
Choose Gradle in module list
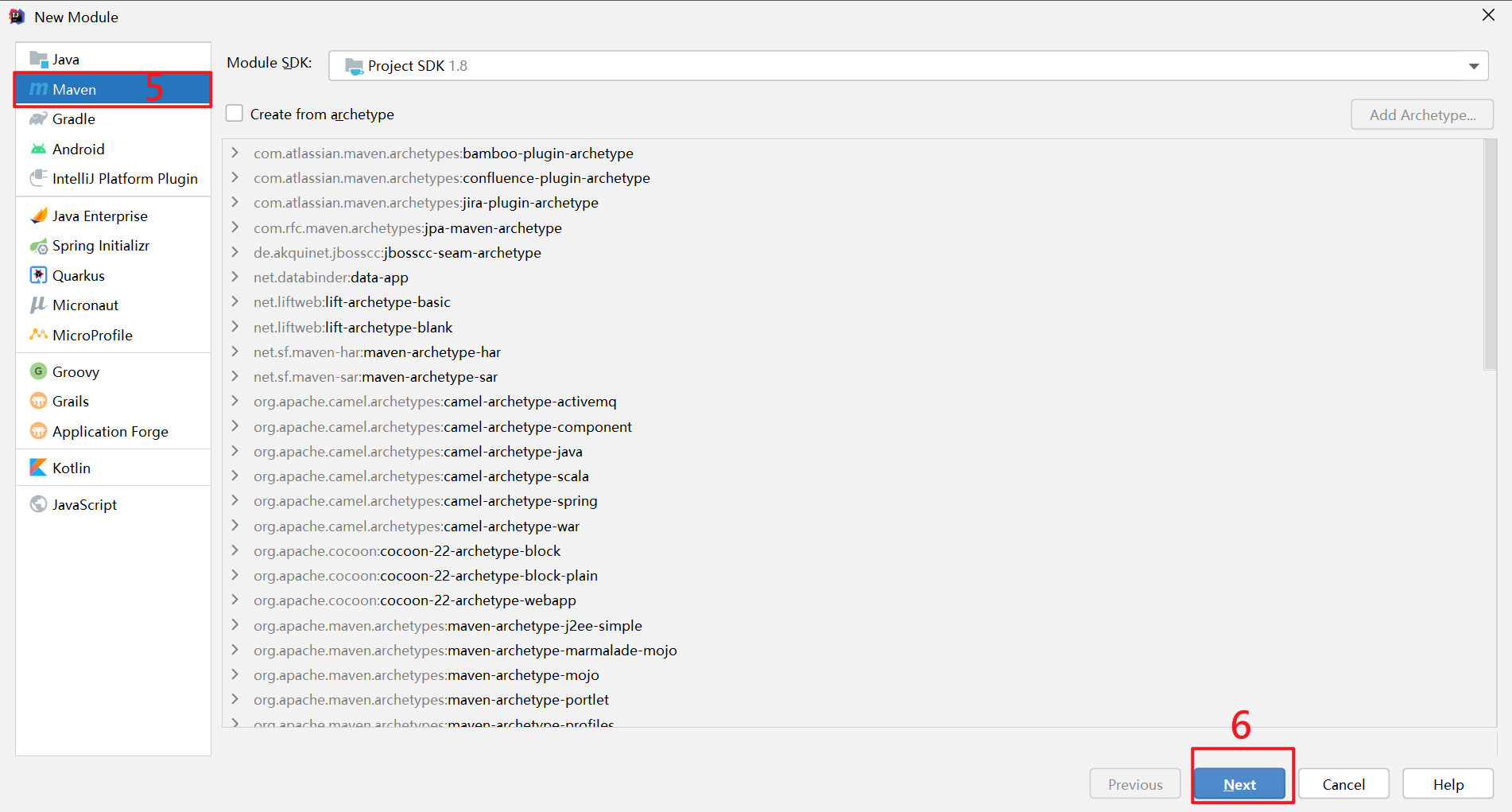[x=113, y=118]
